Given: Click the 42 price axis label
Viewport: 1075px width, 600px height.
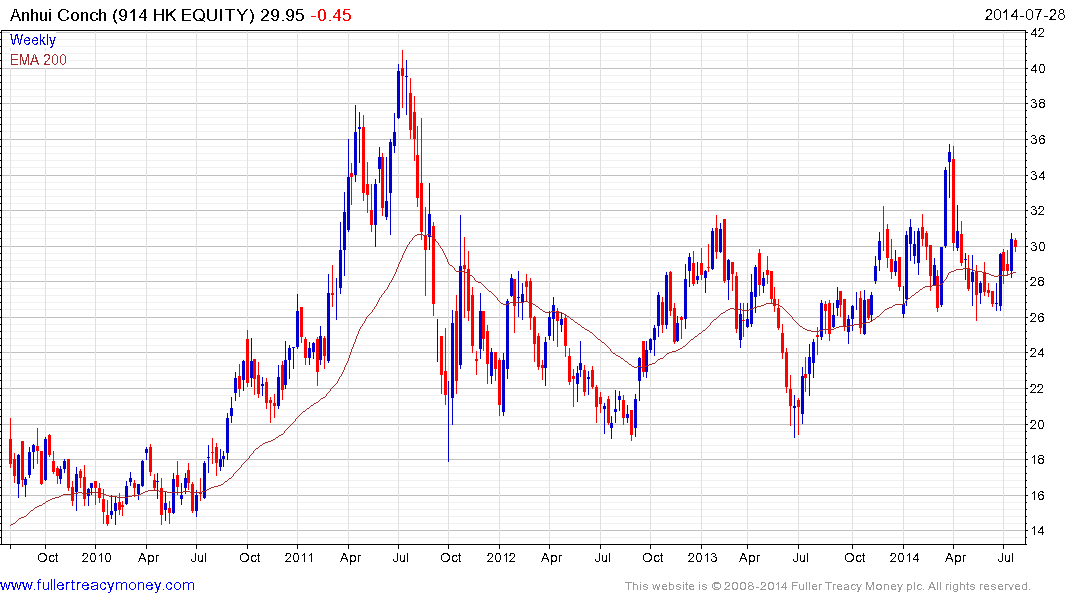Looking at the screenshot, I should tap(1038, 33).
